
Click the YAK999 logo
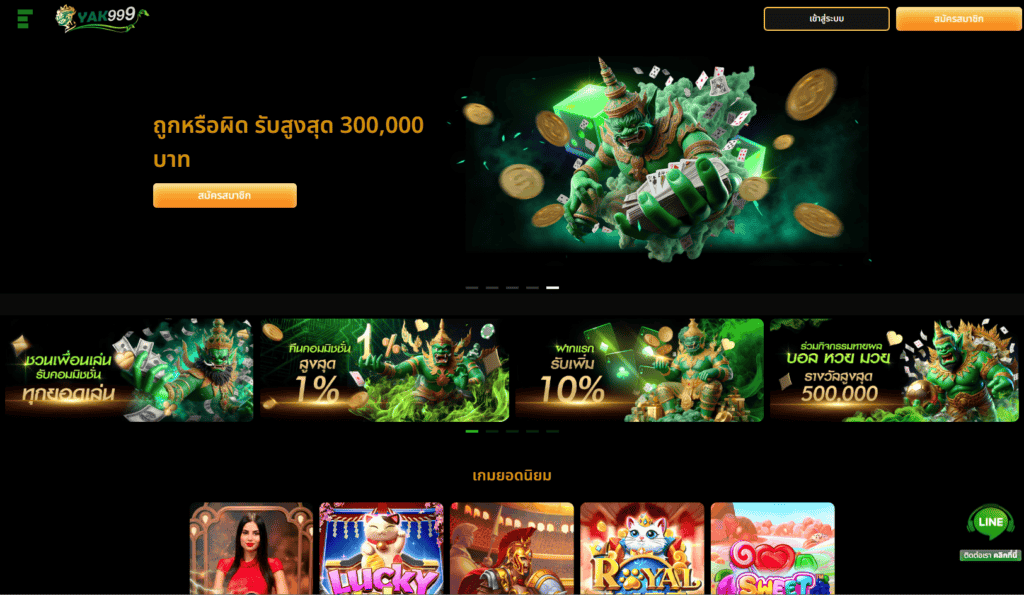(102, 19)
